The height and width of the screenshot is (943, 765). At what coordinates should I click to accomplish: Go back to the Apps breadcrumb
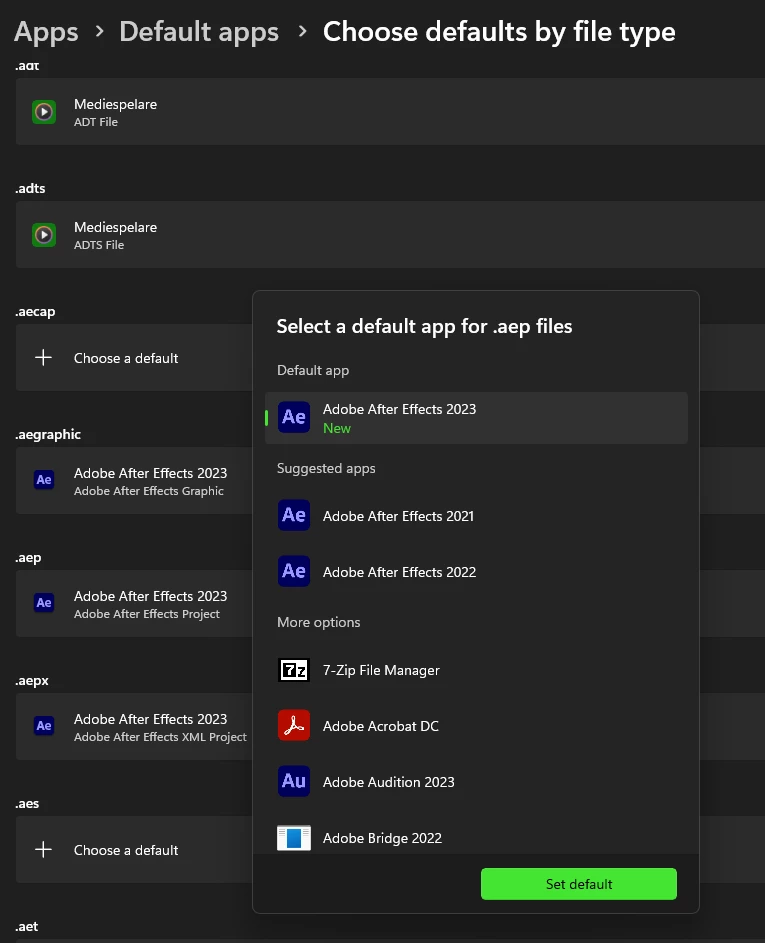46,32
